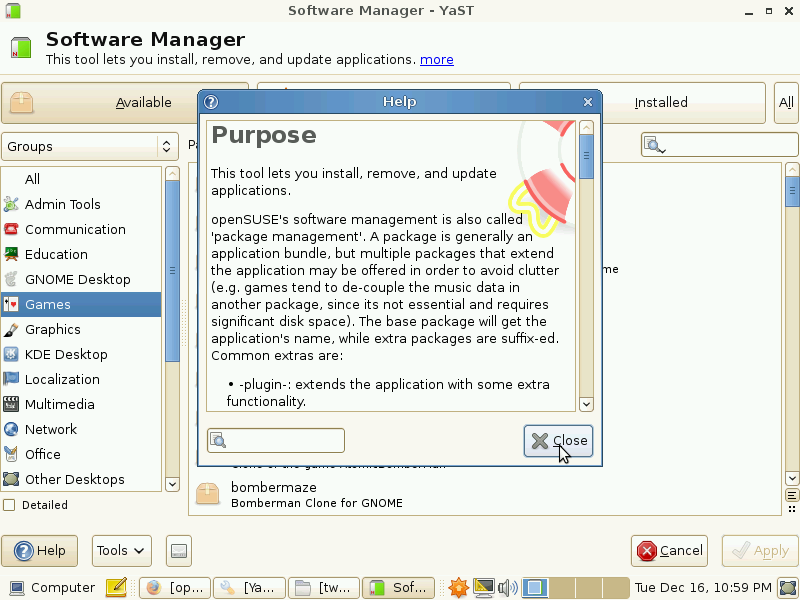Switch to the Firefox taskbar window
Screen dimensions: 800x600
click(x=175, y=588)
